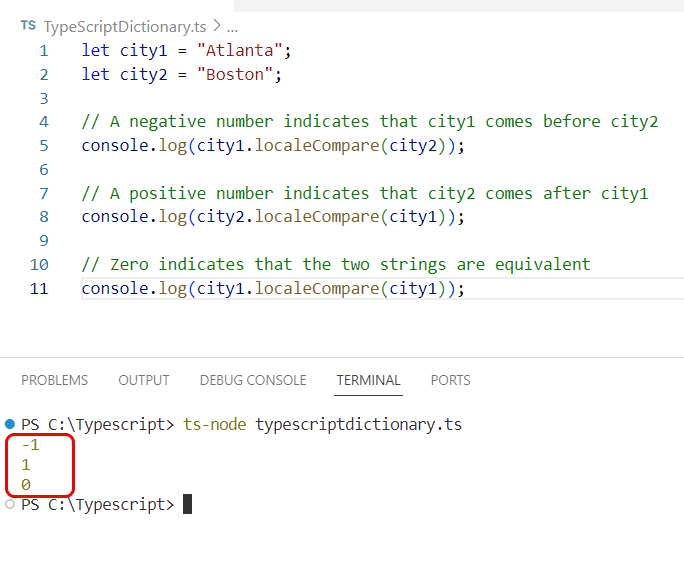This screenshot has width=684, height=584.
Task: Click the city1 variable declaration on line 1
Action: (x=144, y=51)
